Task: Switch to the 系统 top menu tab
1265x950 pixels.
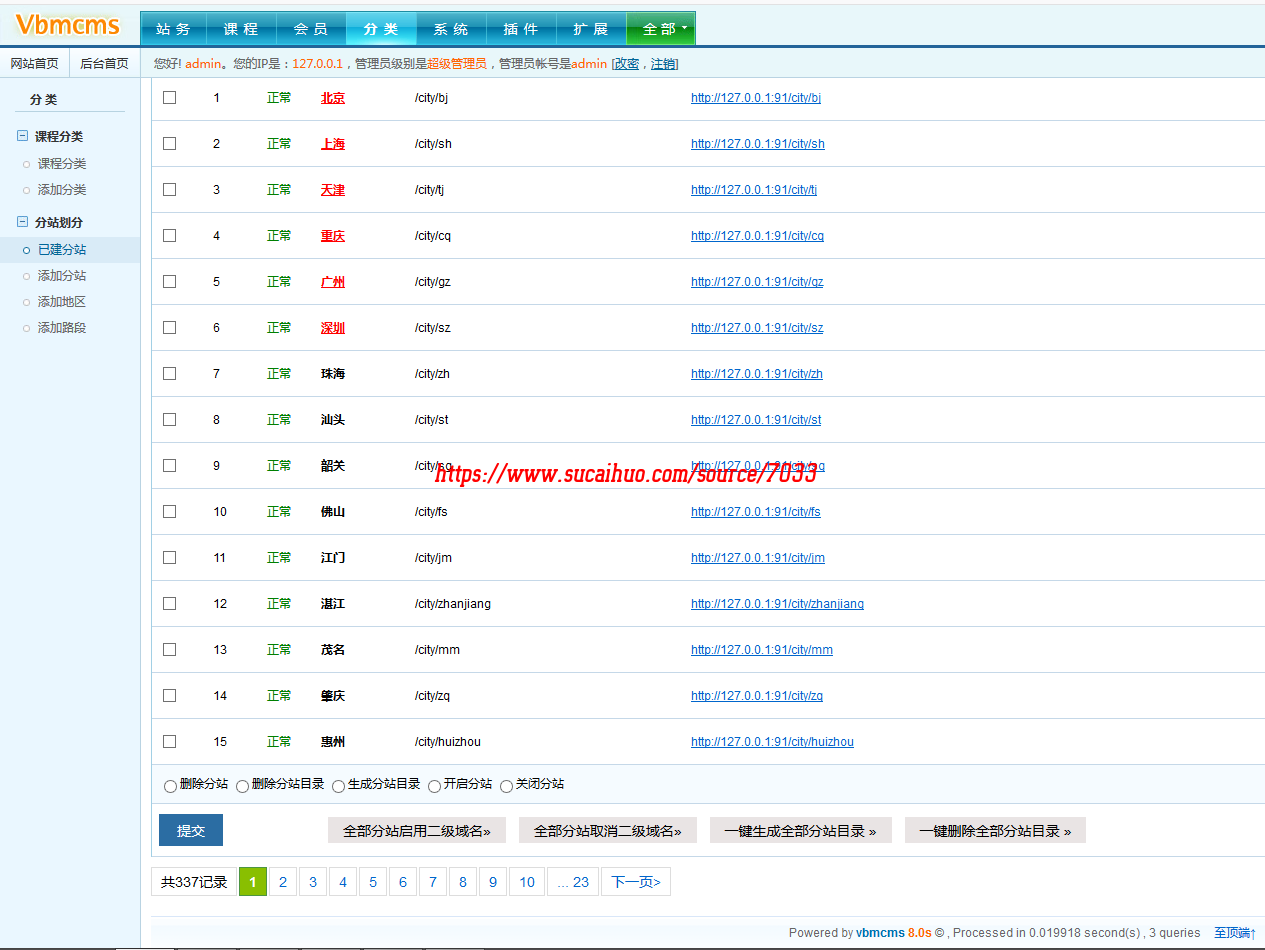Action: click(x=451, y=29)
